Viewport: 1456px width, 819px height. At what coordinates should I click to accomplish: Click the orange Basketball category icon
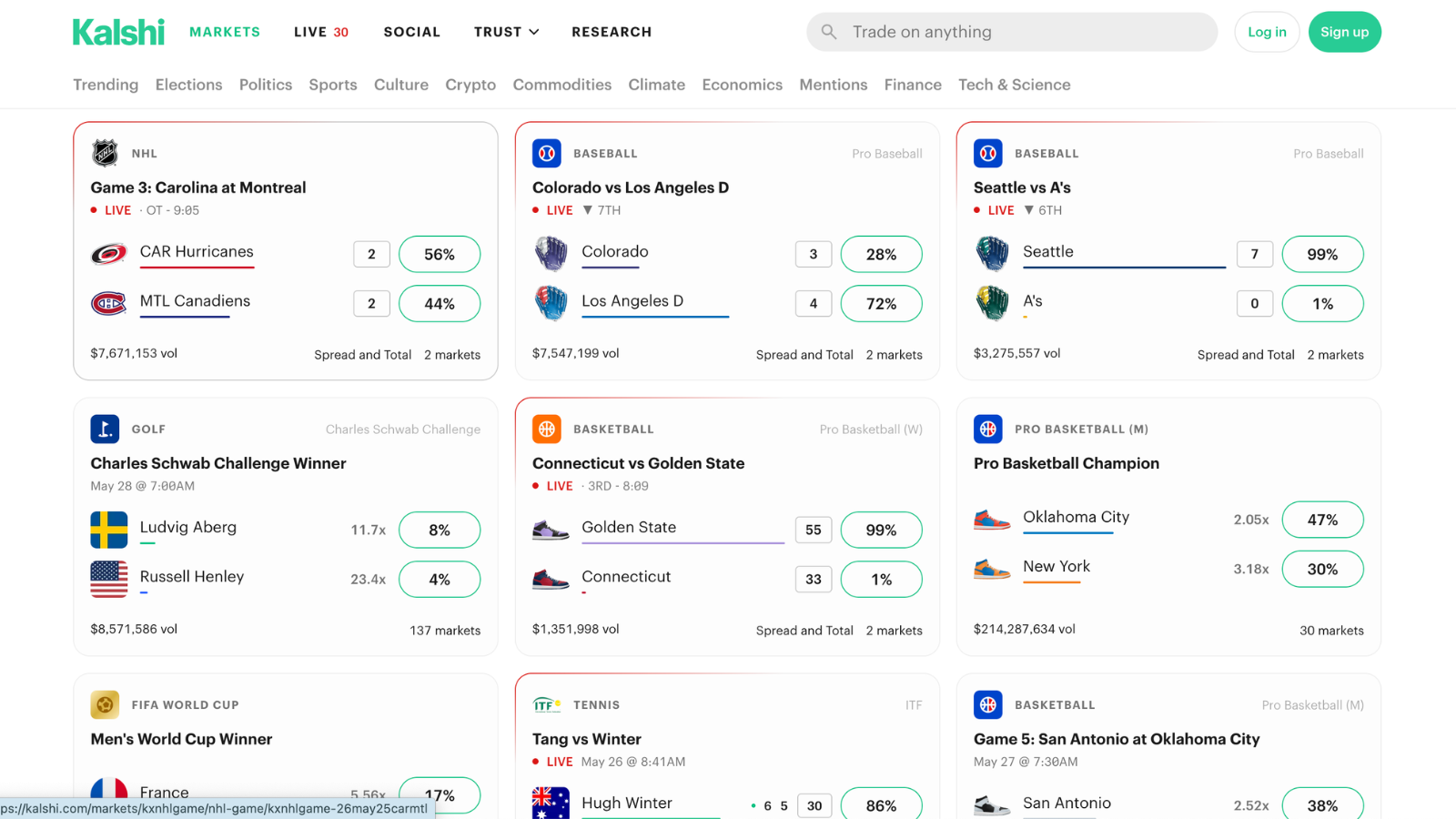[x=547, y=429]
